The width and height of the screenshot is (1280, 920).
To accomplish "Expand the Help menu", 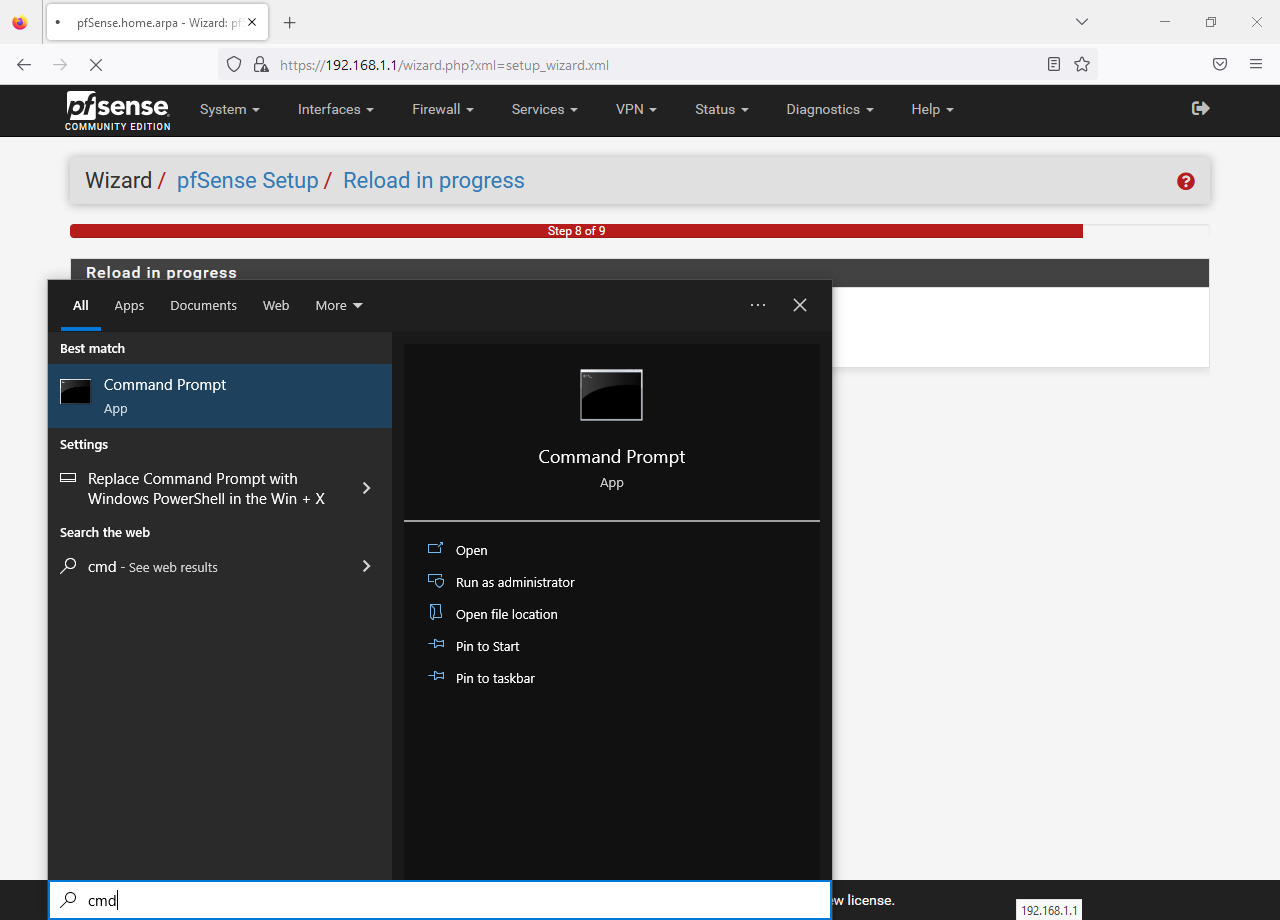I will pos(933,110).
